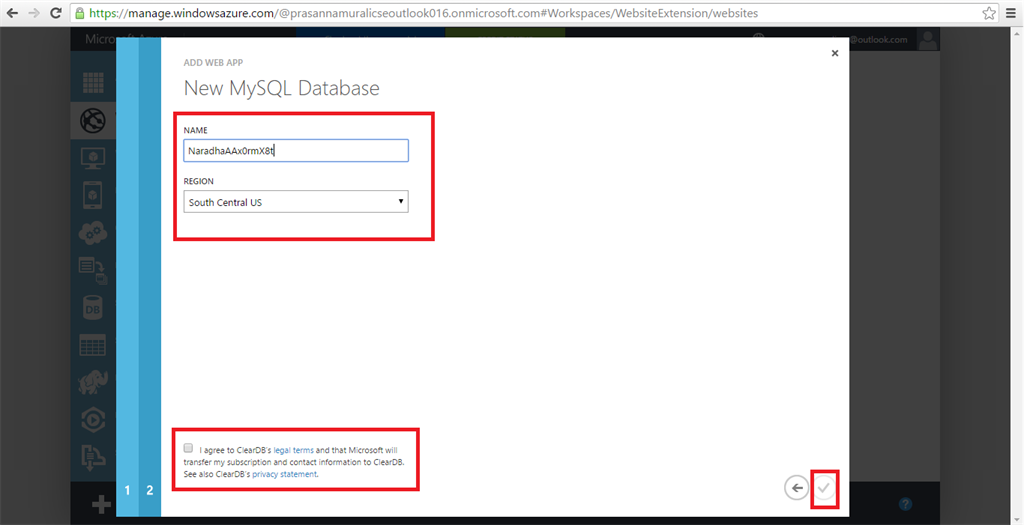Open SQL Databases DB icon in sidebar
Screen dimensions: 1024x525
point(93,308)
